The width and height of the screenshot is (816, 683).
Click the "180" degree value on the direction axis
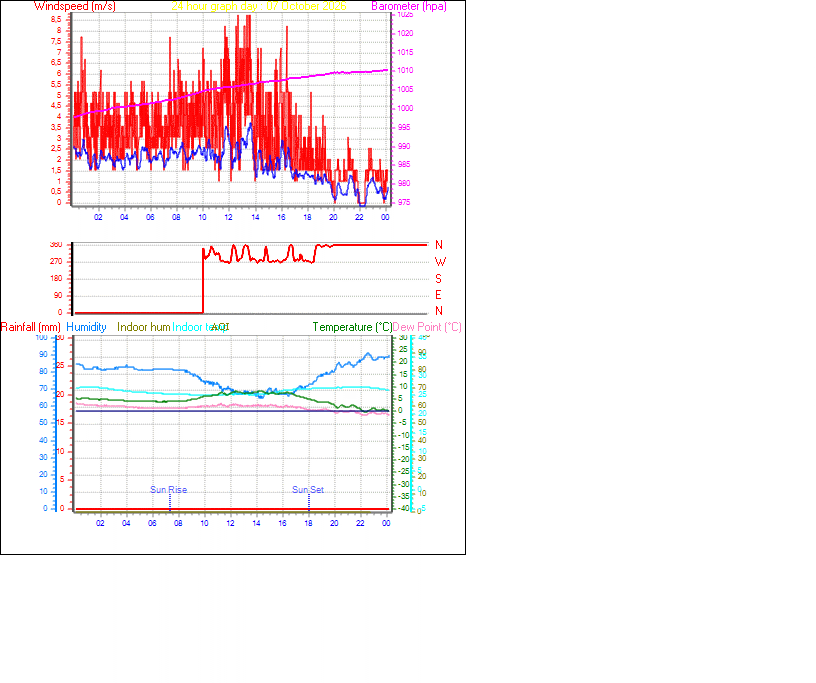point(56,279)
